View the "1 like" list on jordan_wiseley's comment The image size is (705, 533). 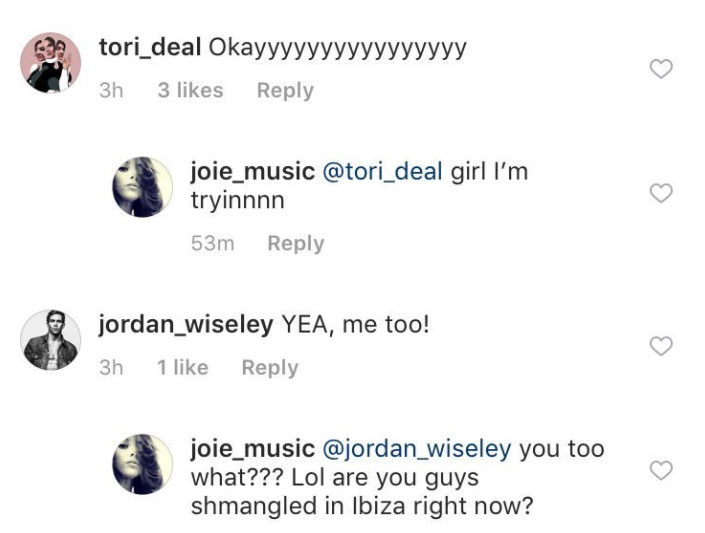(183, 367)
